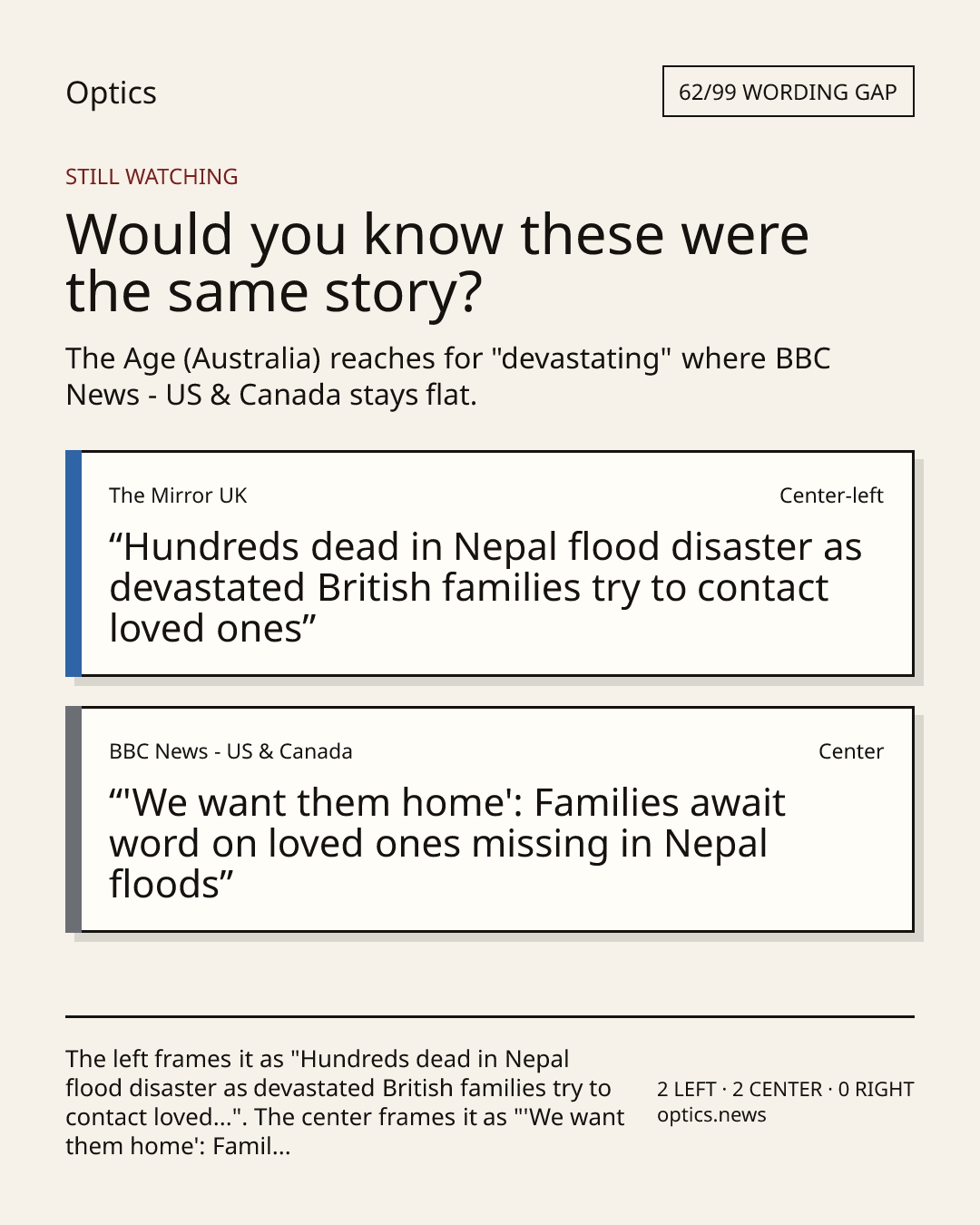This screenshot has width=980, height=1225.
Task: Click the 'Hundreds dead in Nepal flood' headline
Action: (485, 588)
